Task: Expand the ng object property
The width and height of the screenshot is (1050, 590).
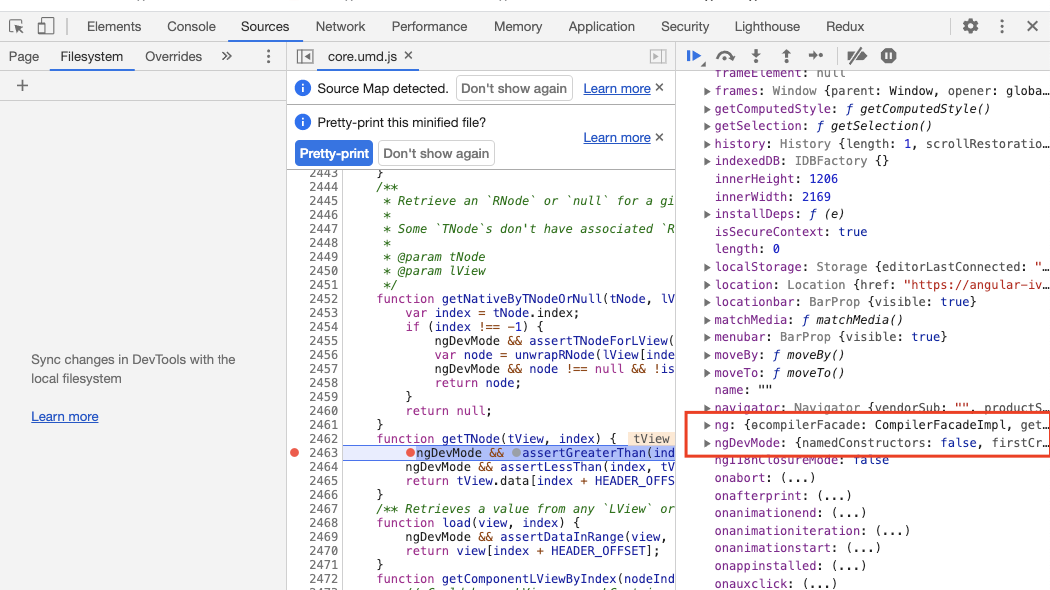Action: point(707,425)
